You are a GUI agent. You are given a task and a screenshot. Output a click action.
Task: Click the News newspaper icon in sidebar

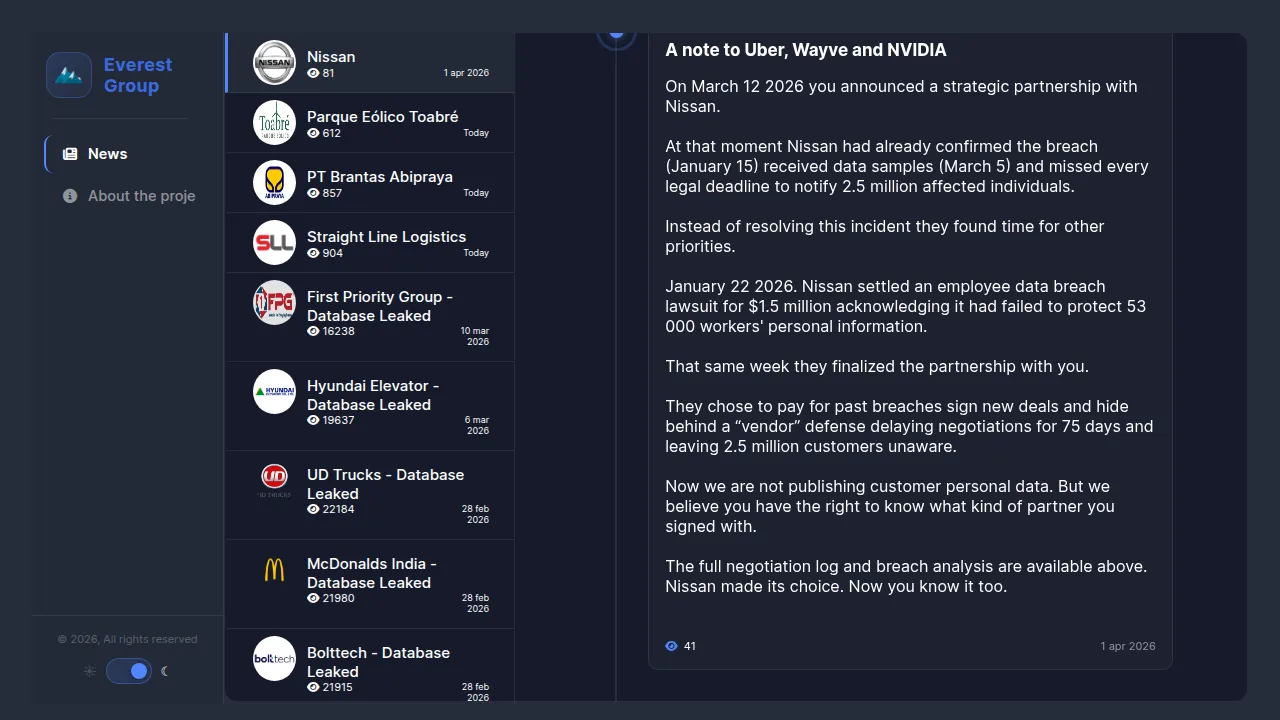click(70, 154)
